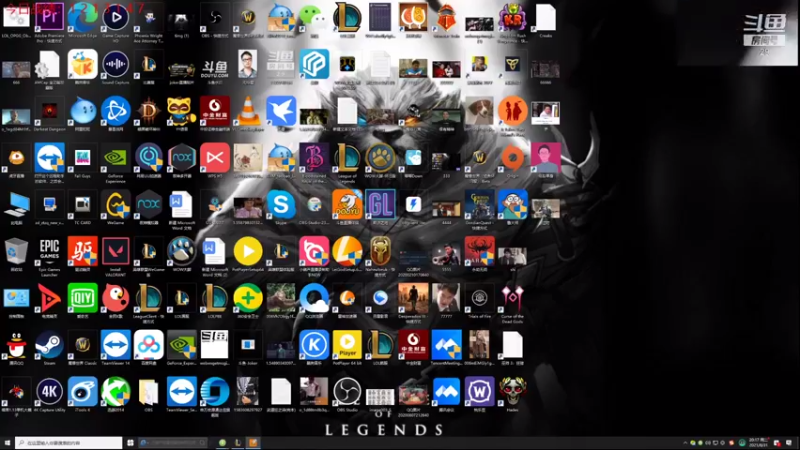
Task: Open the Hades game icon
Action: point(512,392)
